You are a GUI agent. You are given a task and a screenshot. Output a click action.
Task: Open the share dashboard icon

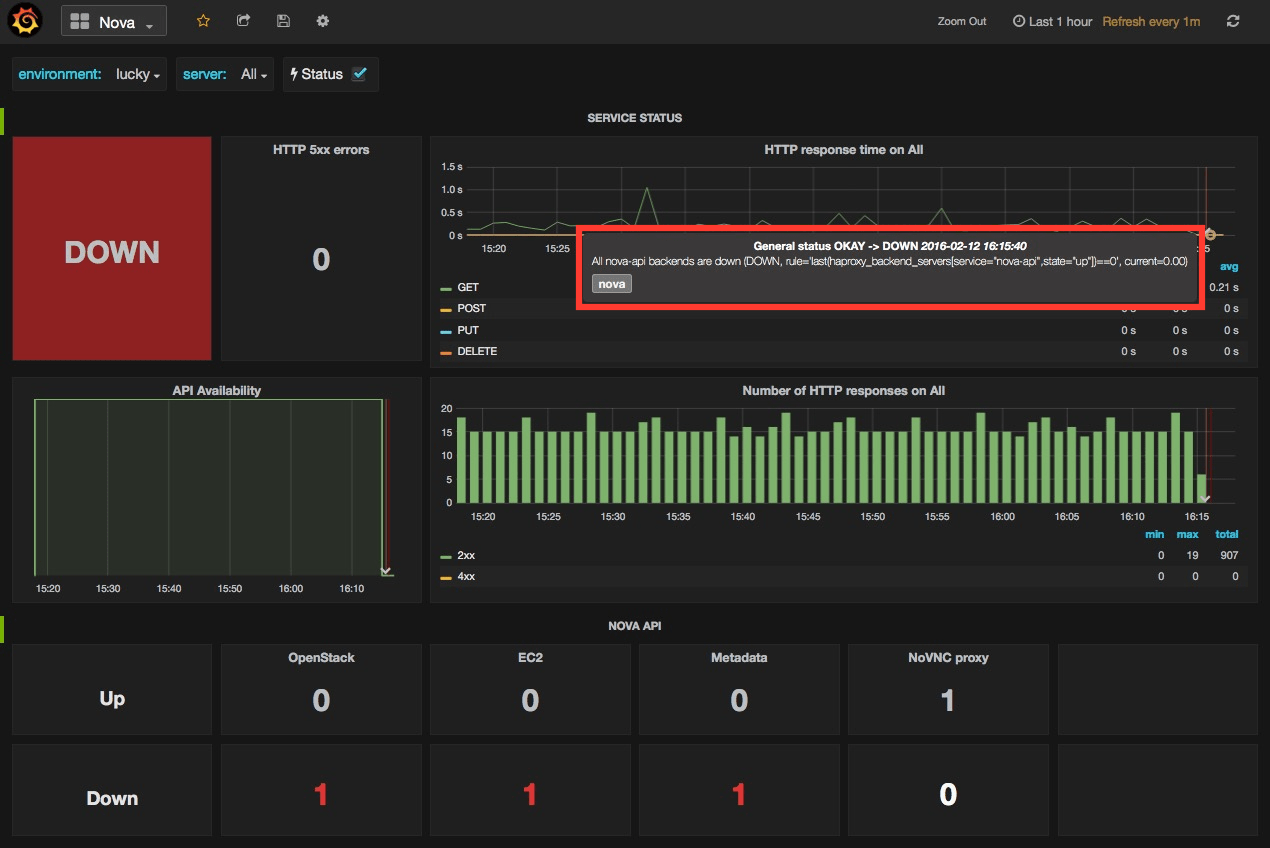click(243, 20)
